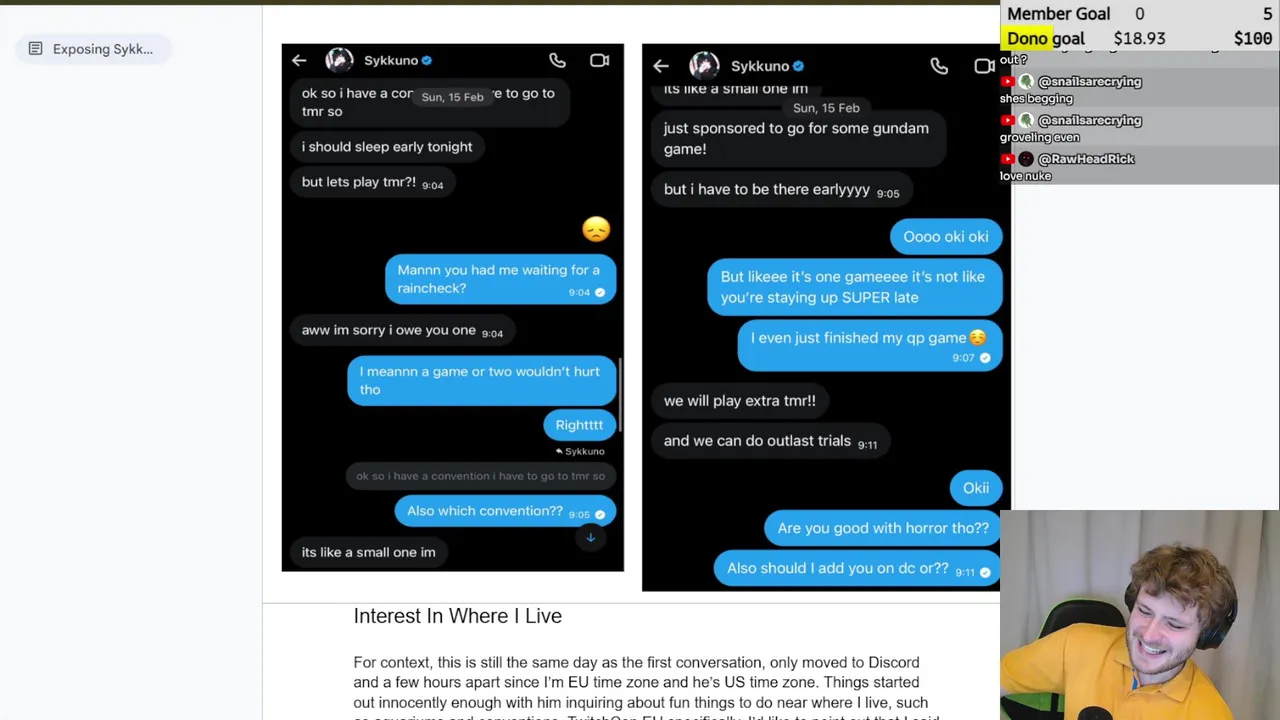Start video call from left chat header
Screen dimensions: 1280x720
click(599, 61)
